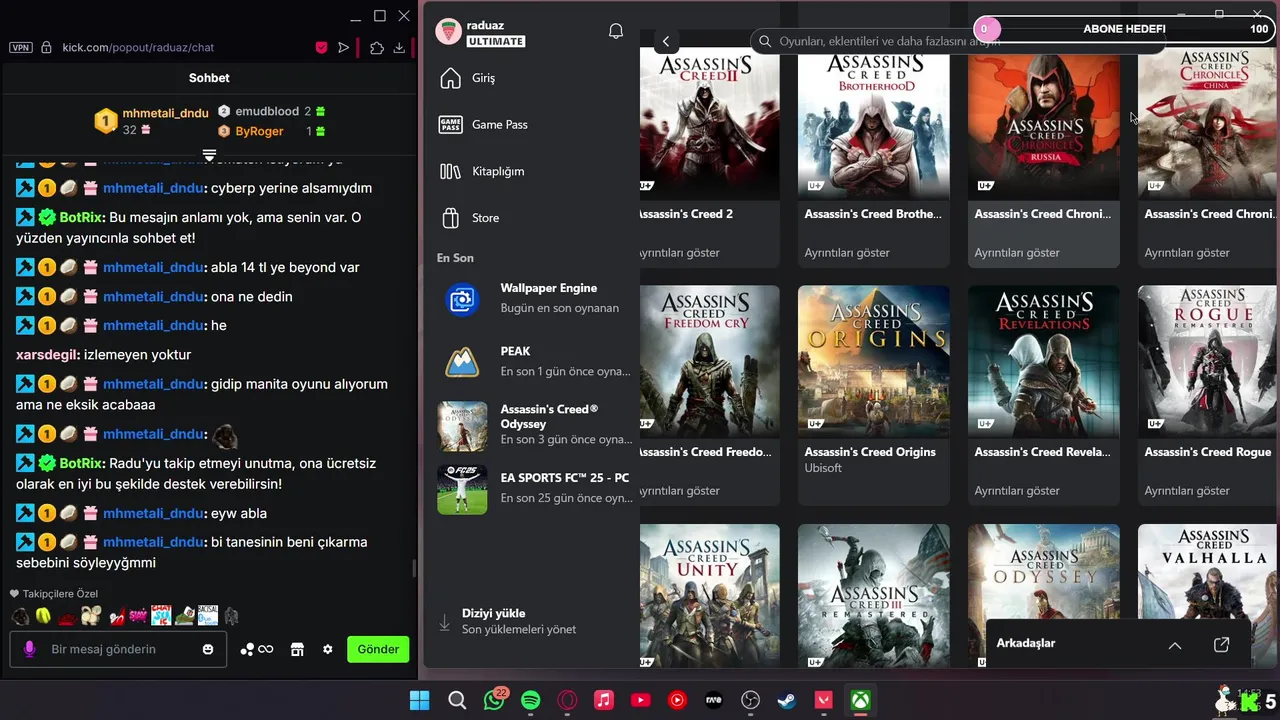Click the raduaz profile avatar
The image size is (1280, 720).
pos(448,32)
